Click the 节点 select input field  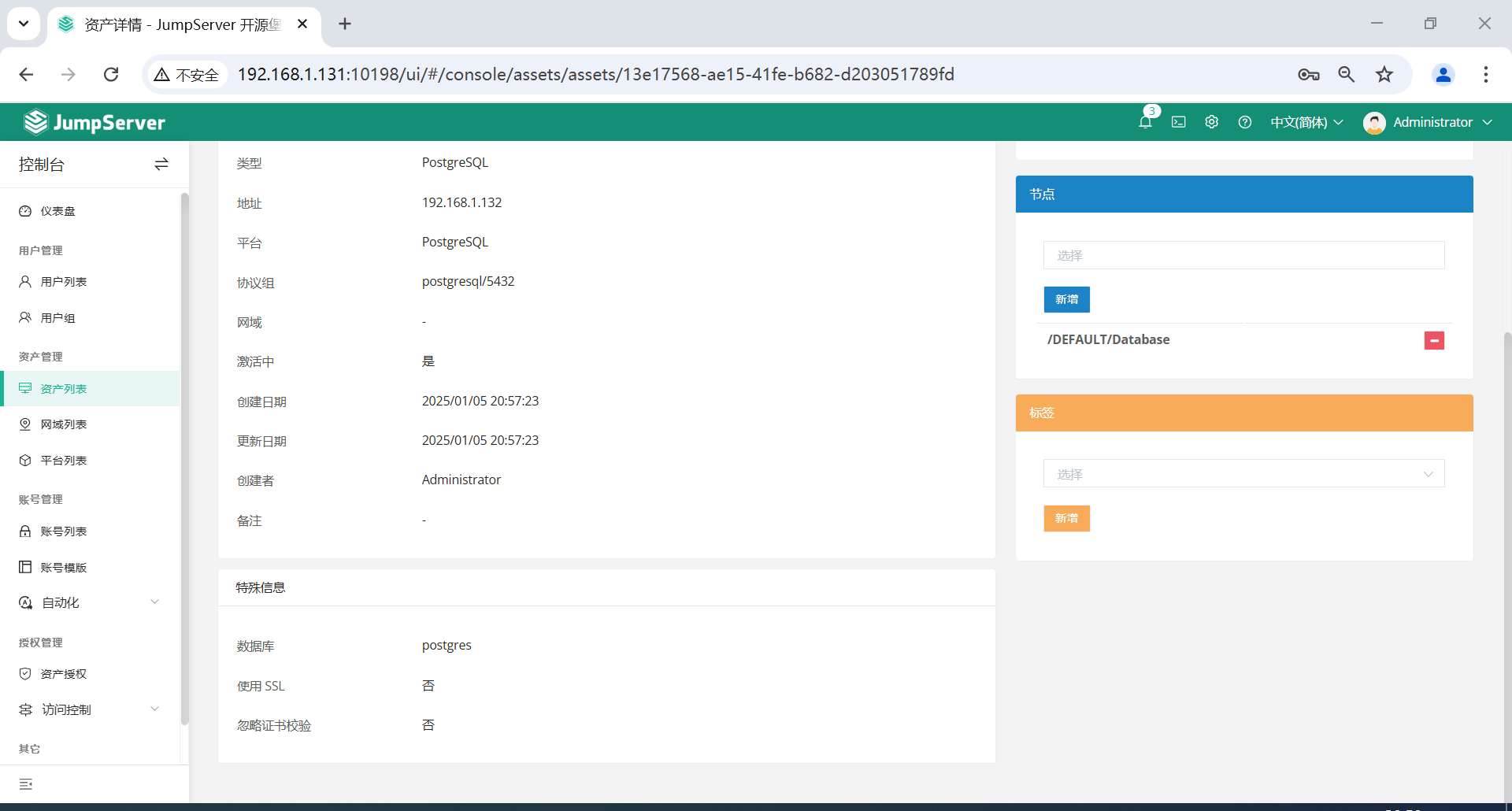[1243, 255]
